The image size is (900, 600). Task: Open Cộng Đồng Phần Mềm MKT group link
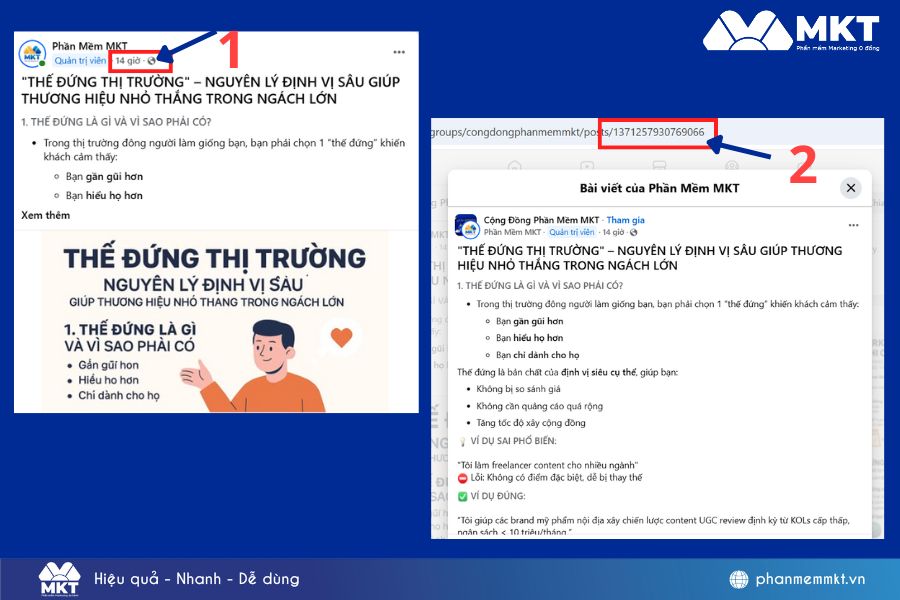[541, 220]
